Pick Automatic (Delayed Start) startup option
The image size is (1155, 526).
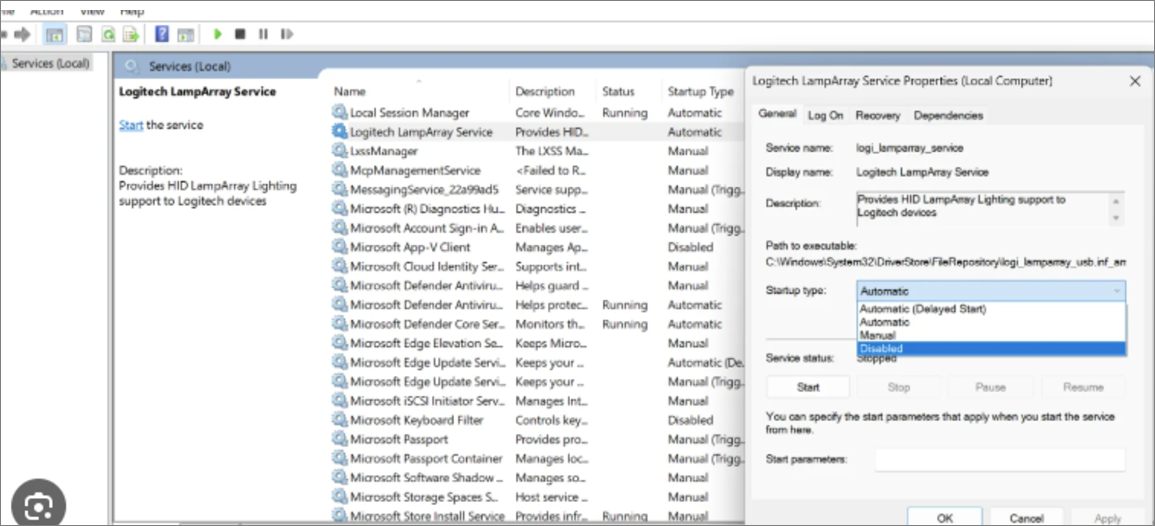[922, 309]
